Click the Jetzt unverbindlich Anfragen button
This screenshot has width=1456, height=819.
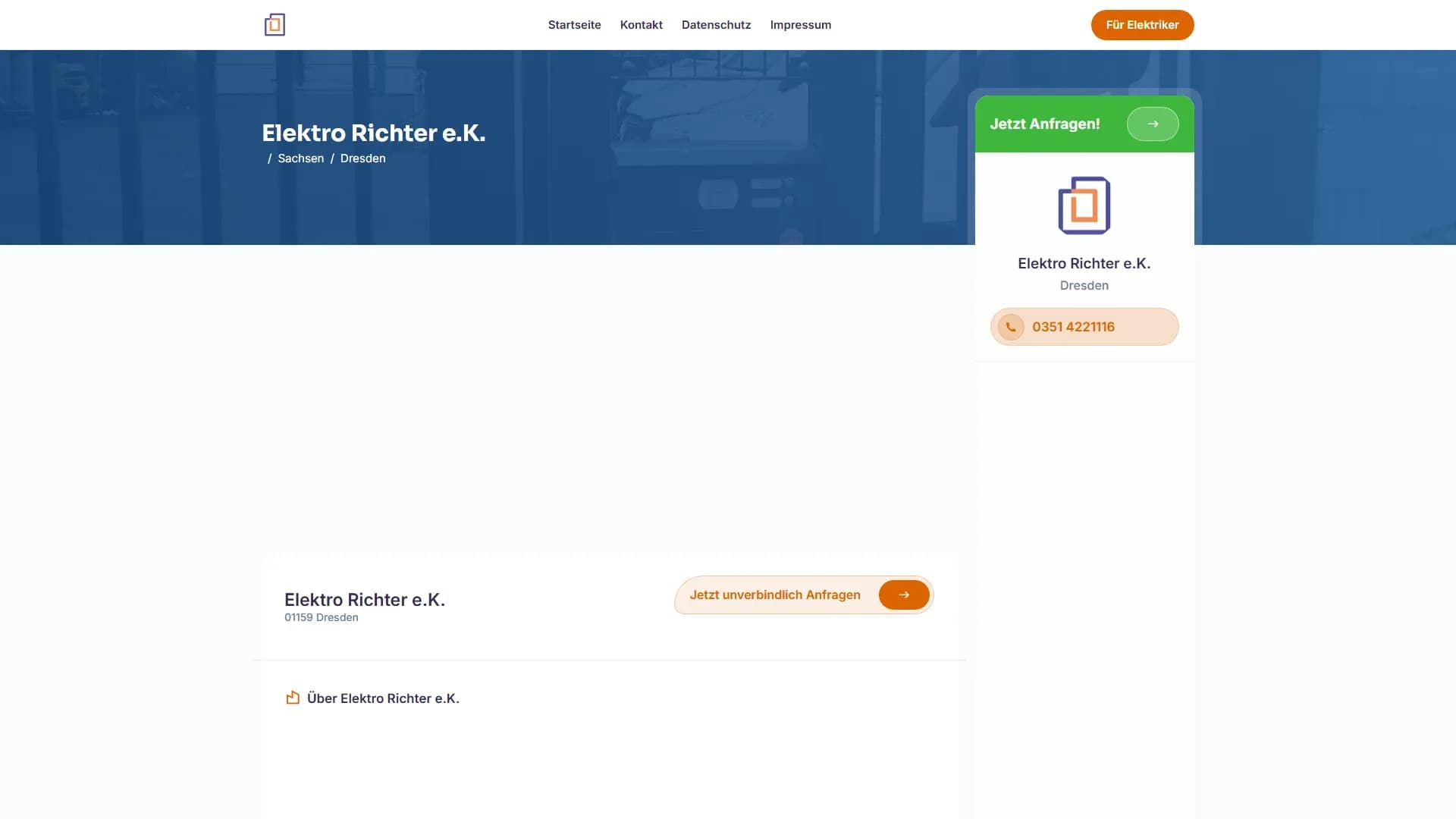(774, 595)
